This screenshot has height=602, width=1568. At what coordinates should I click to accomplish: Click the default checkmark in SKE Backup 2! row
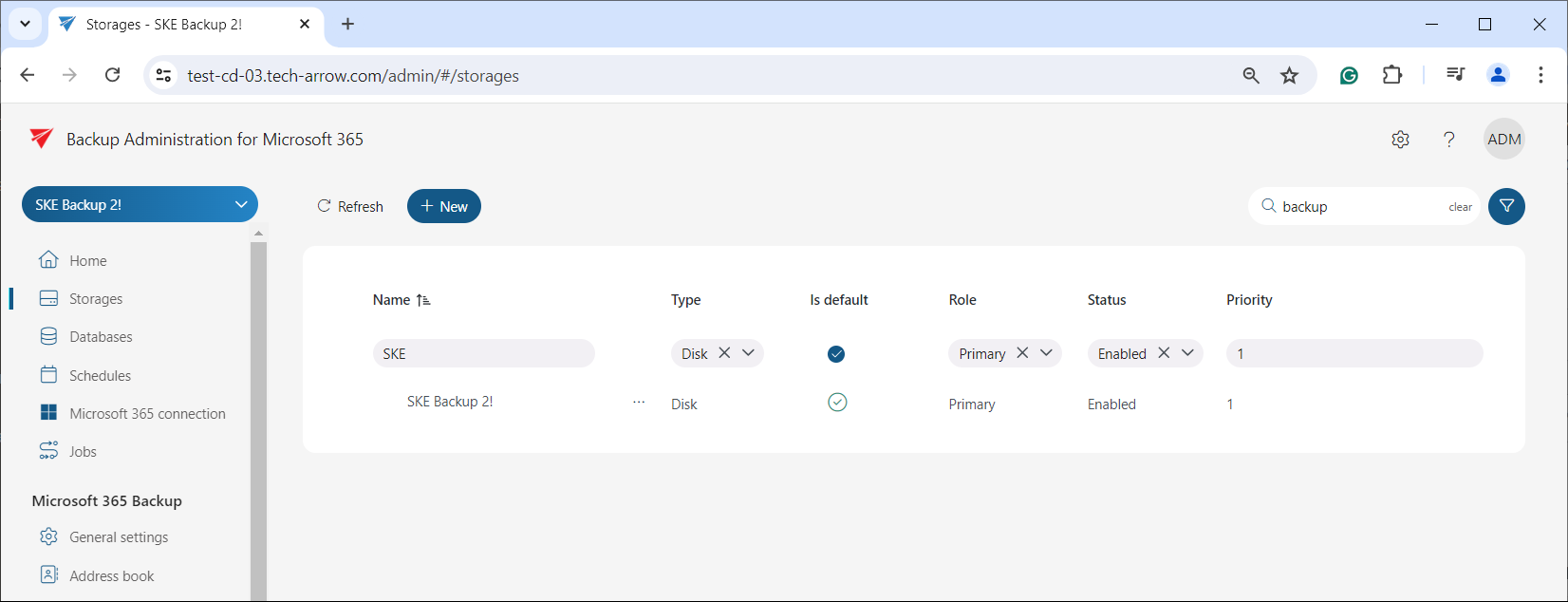837,403
